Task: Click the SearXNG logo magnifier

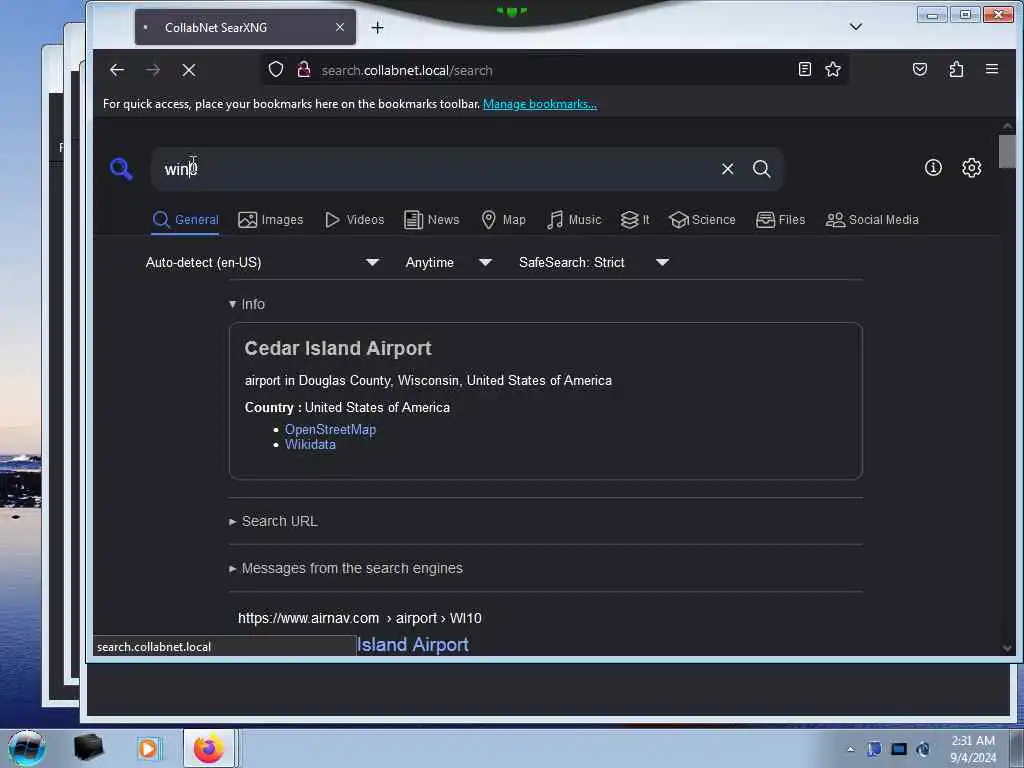Action: click(121, 168)
